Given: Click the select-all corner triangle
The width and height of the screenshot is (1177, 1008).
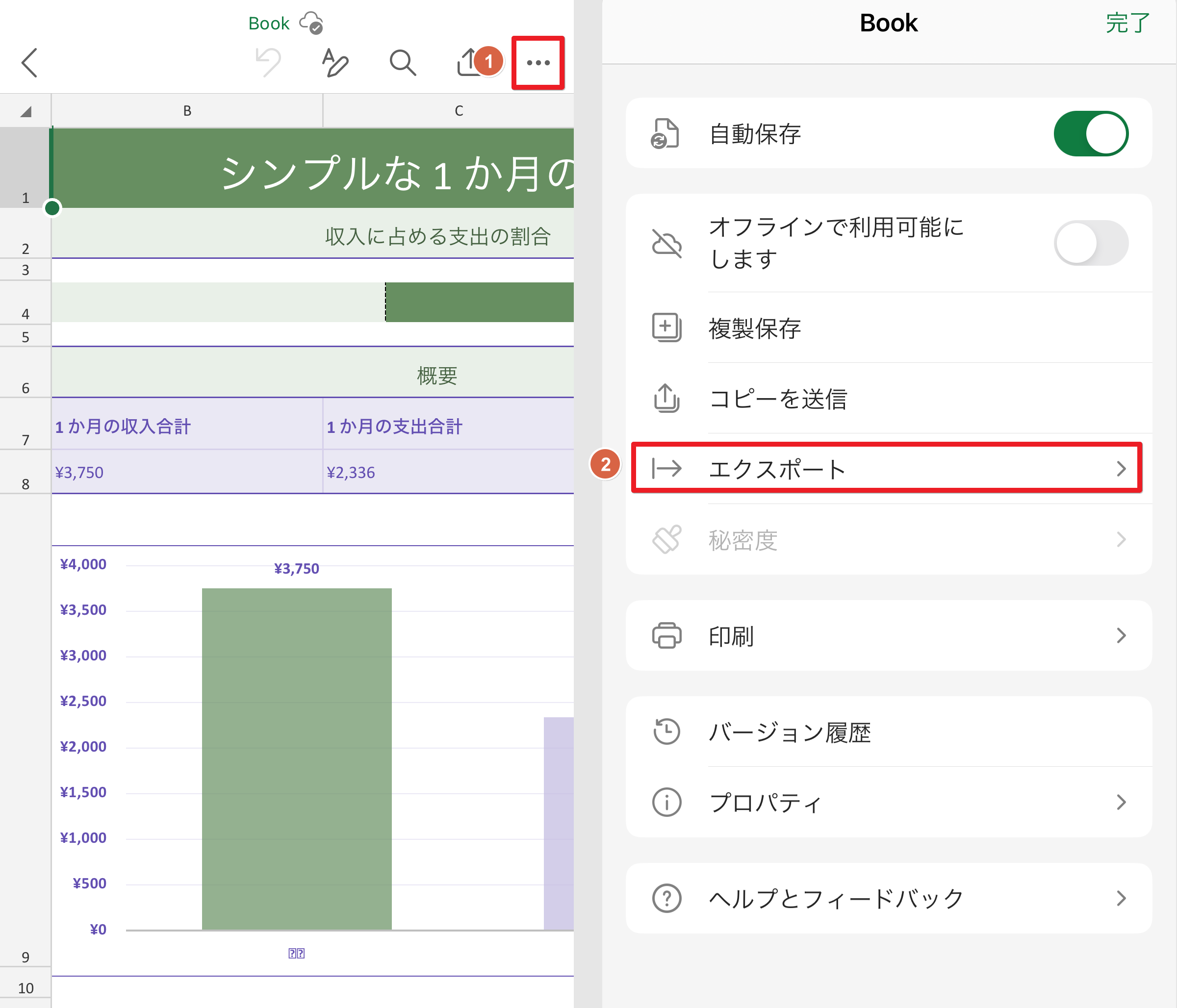Looking at the screenshot, I should [26, 111].
